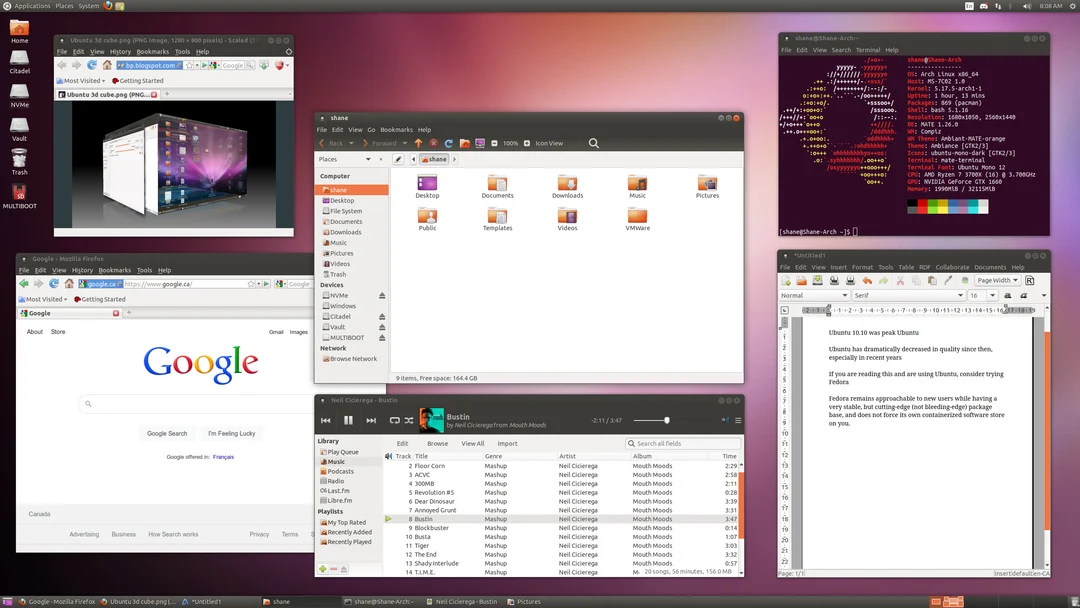Click the Français language link on Google
Viewport: 1080px width, 608px height.
[224, 457]
